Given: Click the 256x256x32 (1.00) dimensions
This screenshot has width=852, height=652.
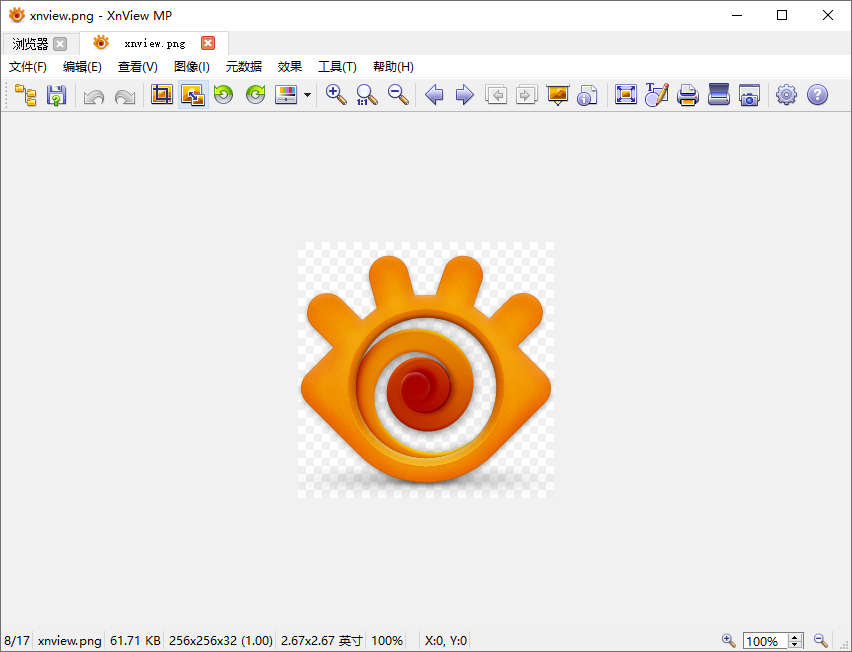Looking at the screenshot, I should pyautogui.click(x=221, y=641).
